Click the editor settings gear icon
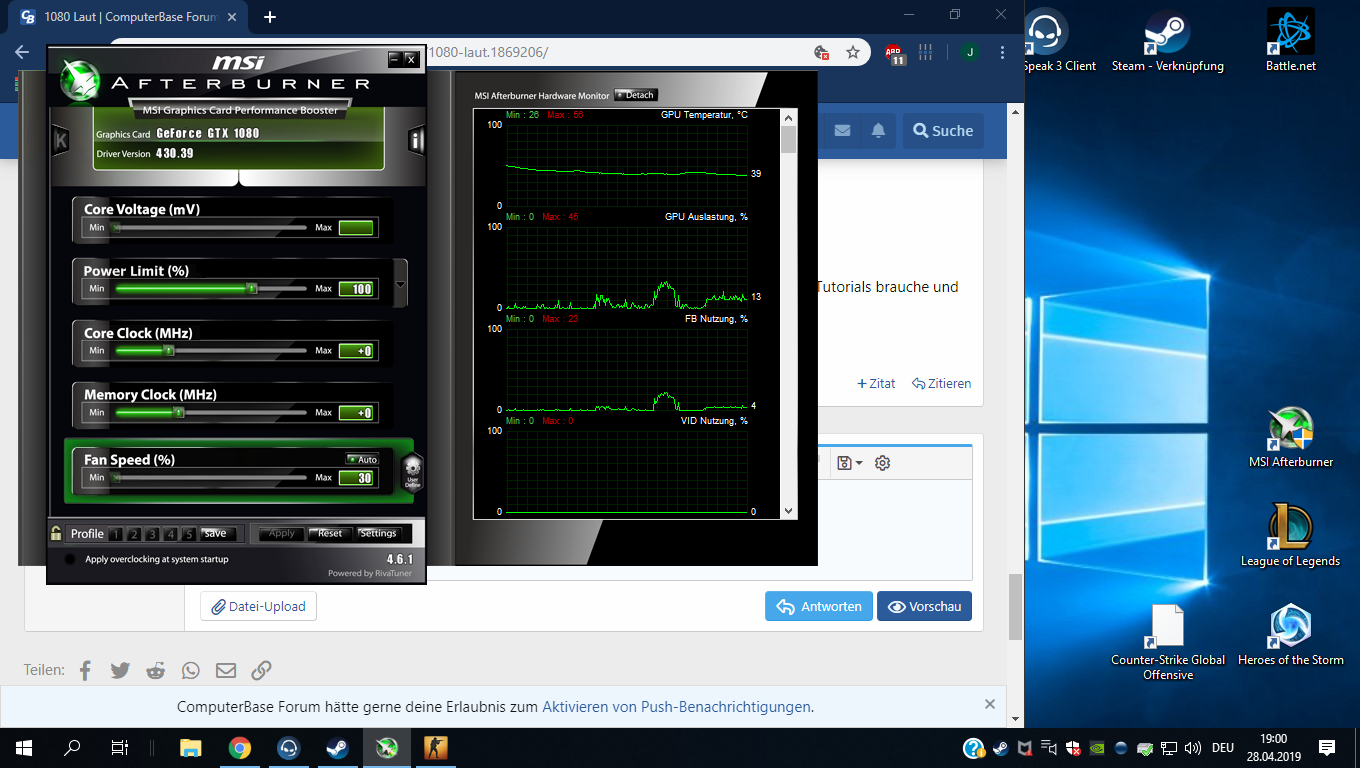The height and width of the screenshot is (768, 1360). click(x=882, y=463)
